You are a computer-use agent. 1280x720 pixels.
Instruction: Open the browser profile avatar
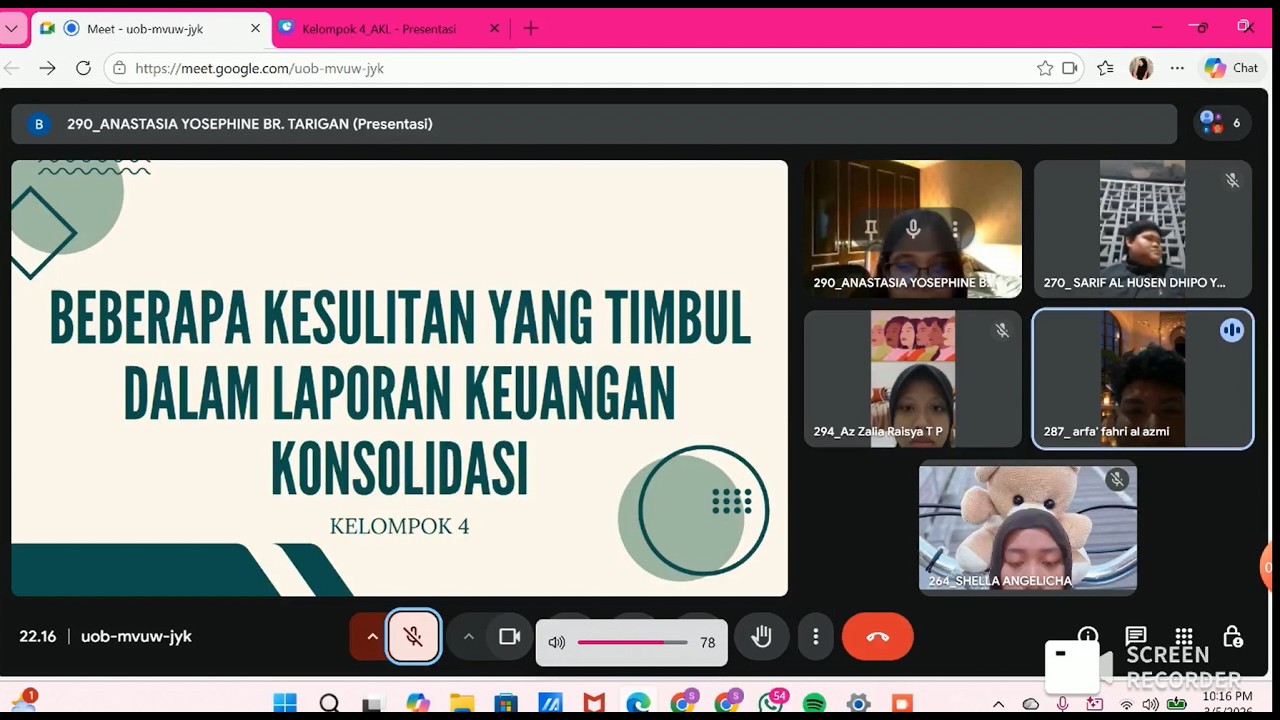click(1141, 68)
